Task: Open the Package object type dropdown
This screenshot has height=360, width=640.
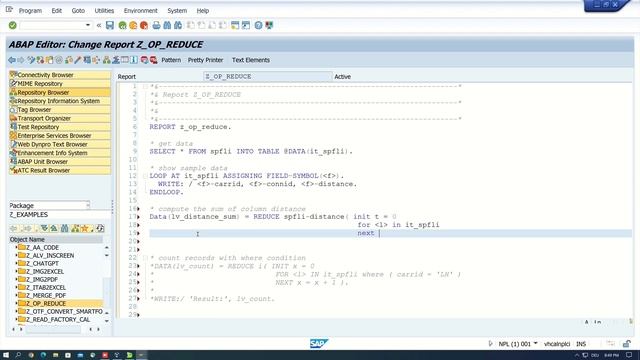Action: tap(87, 205)
